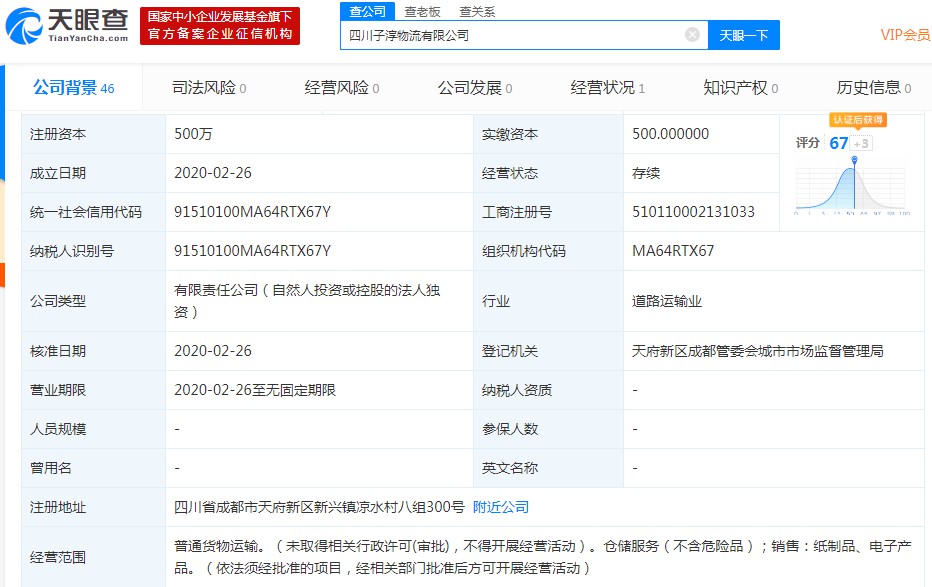Open the 公司发展 tab
Screen dimensions: 932x587
tap(475, 88)
